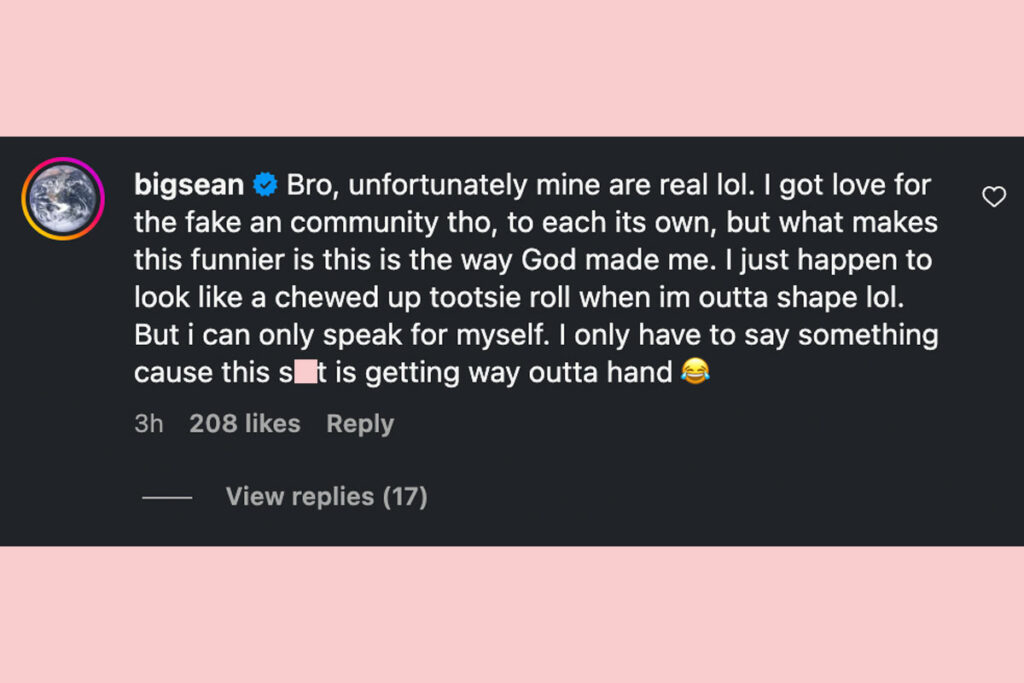Click the dash line before View replies

(168, 496)
